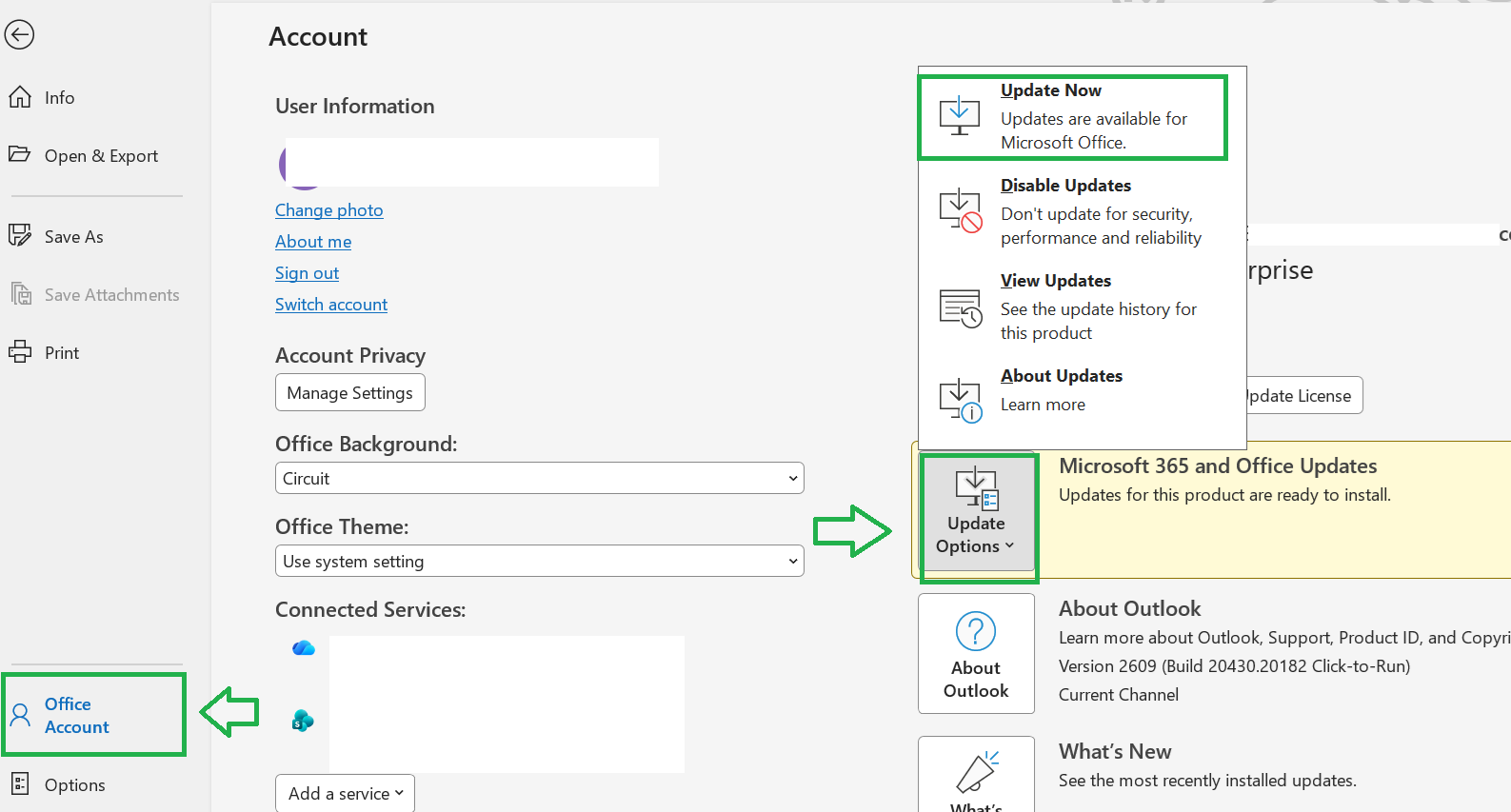Click the Office Account person icon
The image size is (1511, 812).
tap(20, 715)
